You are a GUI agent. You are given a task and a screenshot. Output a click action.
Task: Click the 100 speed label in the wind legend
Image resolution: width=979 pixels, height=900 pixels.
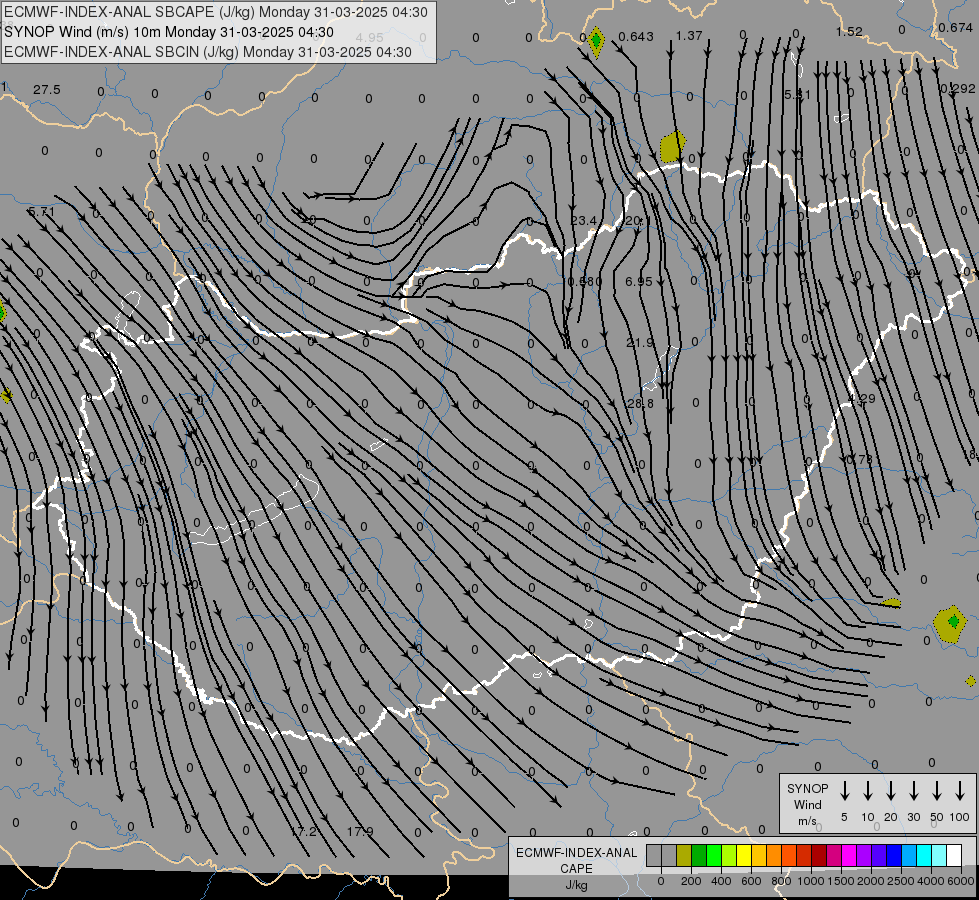coord(960,817)
